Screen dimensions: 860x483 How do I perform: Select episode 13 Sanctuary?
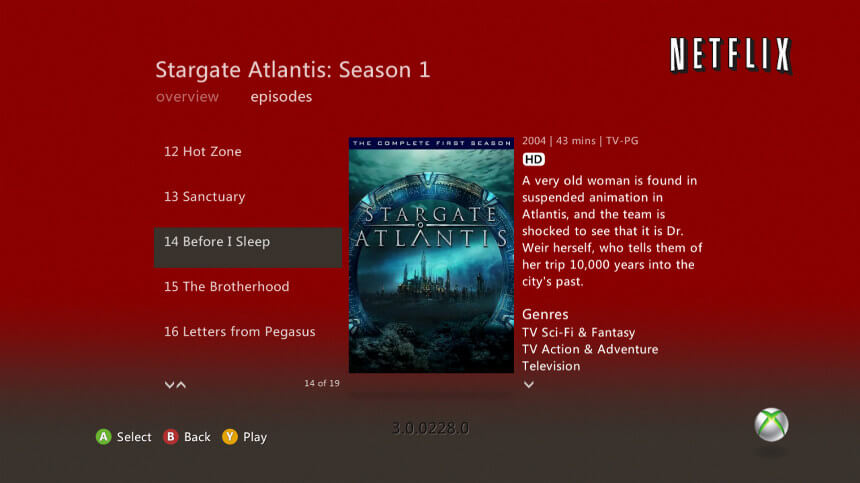point(248,196)
